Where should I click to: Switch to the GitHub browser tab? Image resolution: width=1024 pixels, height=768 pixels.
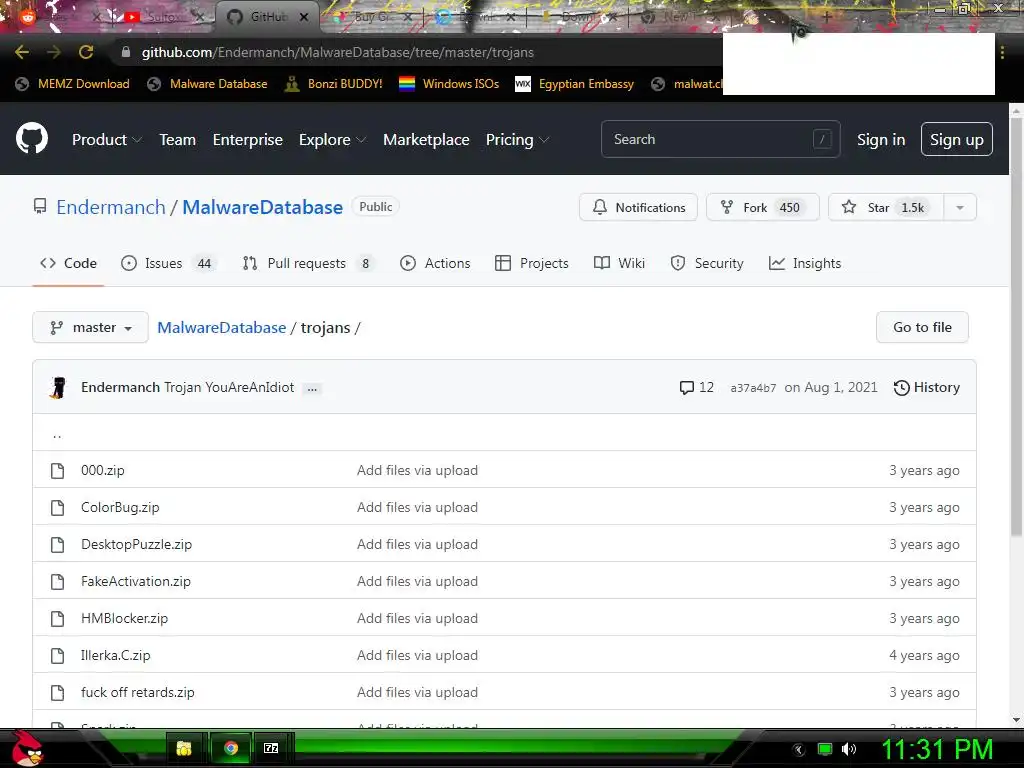point(267,17)
